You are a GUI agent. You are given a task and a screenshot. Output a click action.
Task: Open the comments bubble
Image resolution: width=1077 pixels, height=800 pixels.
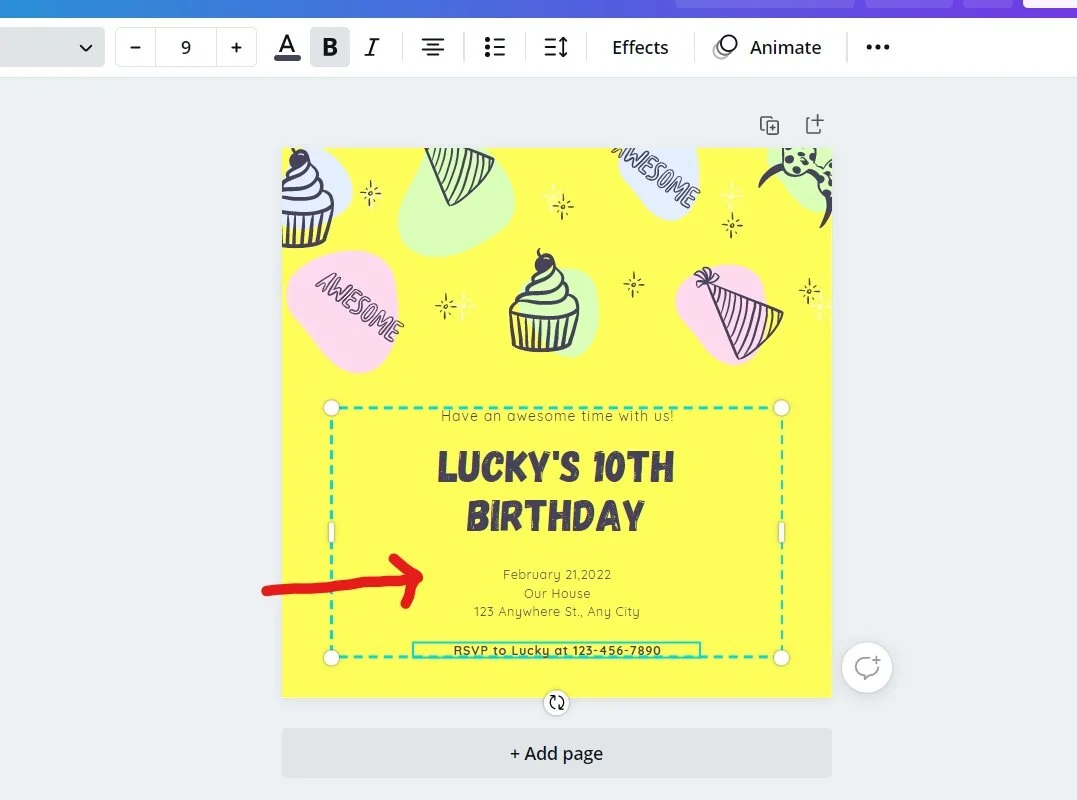click(x=866, y=667)
